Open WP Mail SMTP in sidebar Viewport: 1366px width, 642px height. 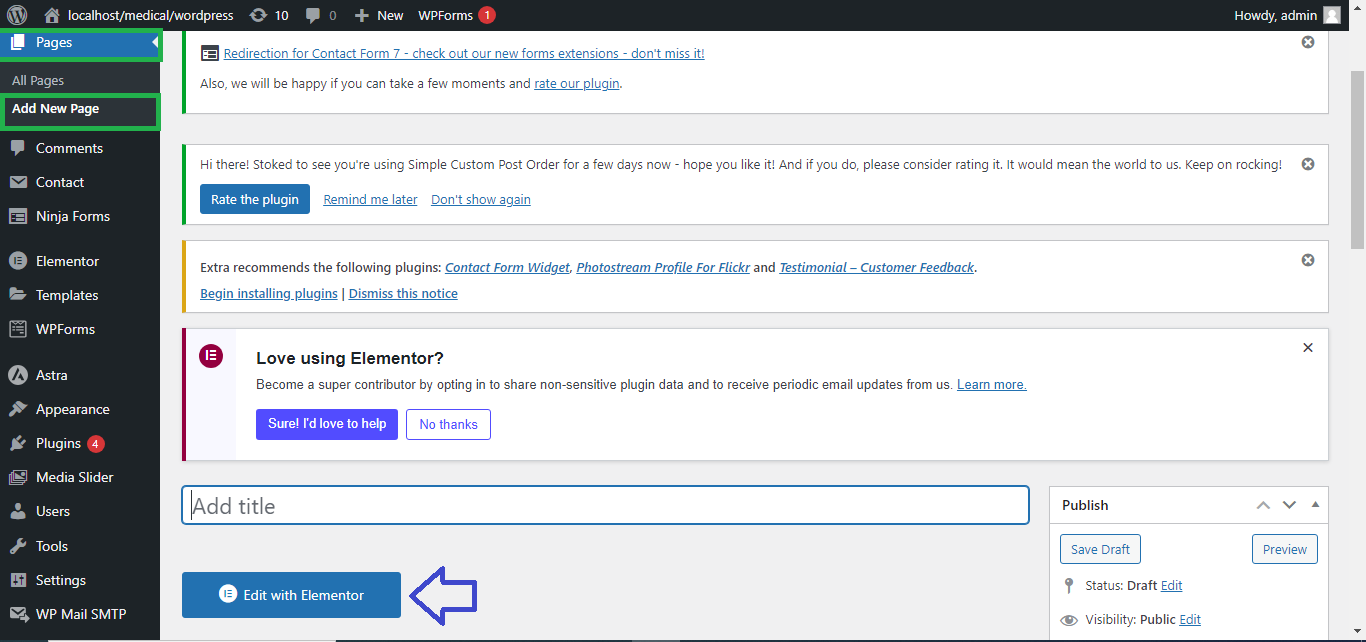point(80,614)
